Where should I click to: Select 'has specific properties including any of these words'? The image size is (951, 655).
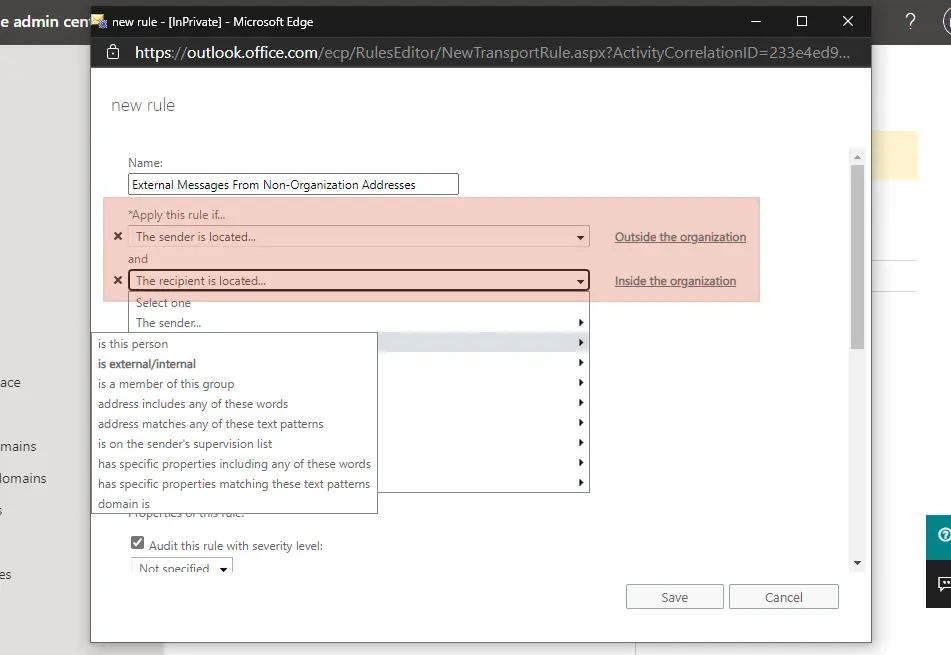tap(234, 464)
